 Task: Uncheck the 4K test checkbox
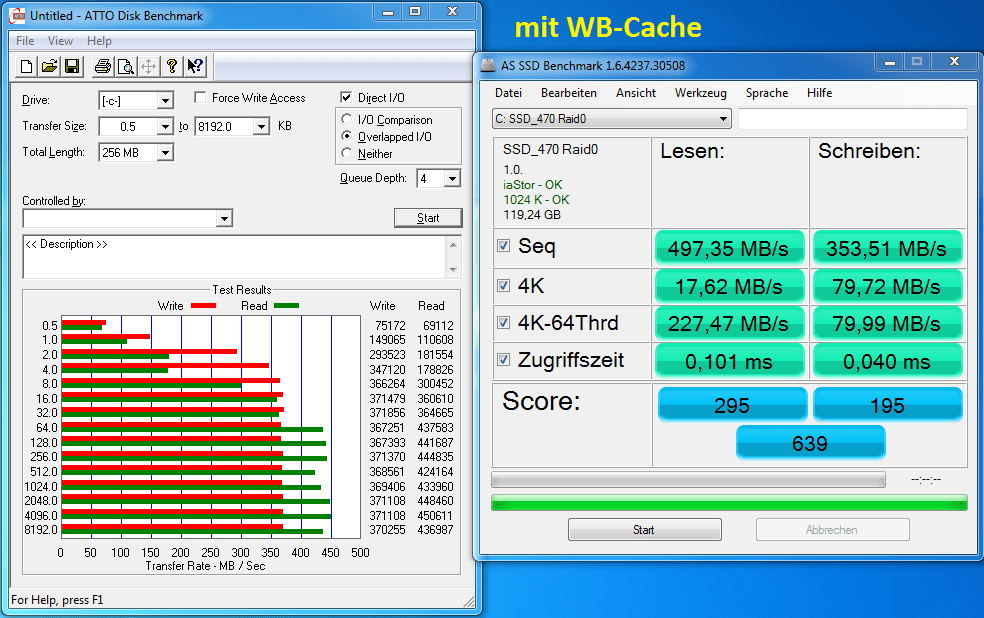[503, 285]
